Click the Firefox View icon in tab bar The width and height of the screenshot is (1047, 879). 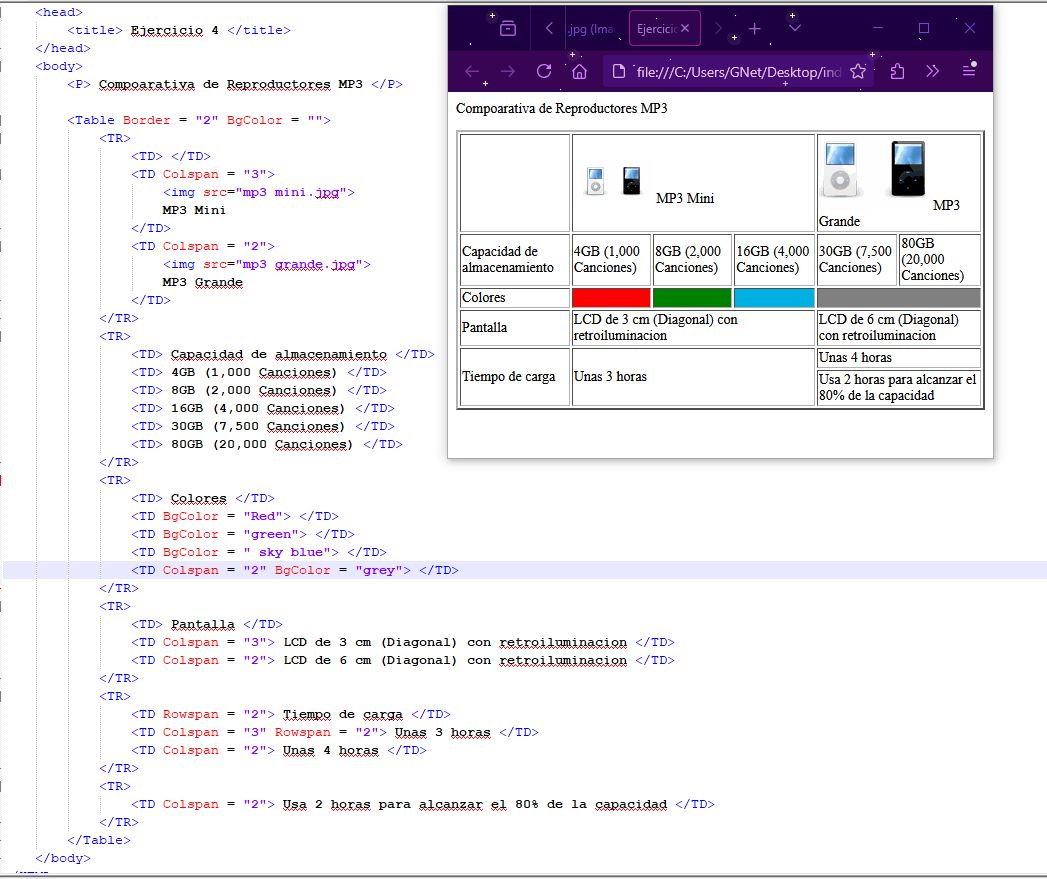508,29
